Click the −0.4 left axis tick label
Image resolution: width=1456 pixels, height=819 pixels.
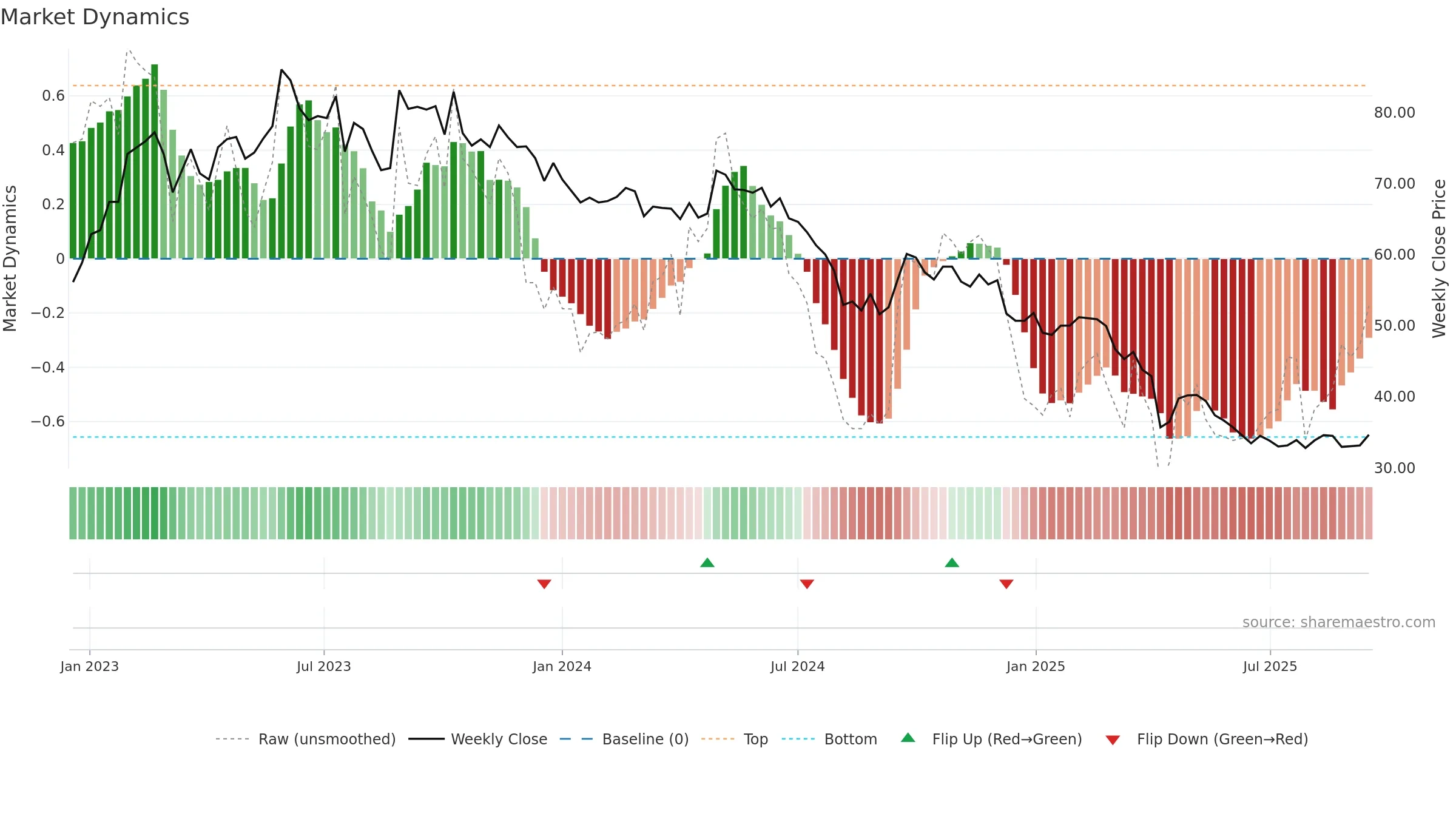click(48, 368)
